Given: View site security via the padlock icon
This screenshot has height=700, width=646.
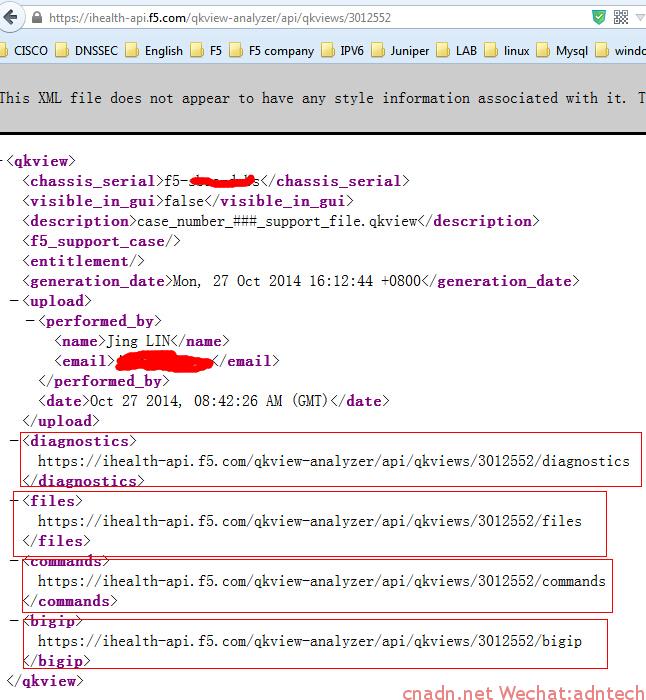Looking at the screenshot, I should (37, 17).
